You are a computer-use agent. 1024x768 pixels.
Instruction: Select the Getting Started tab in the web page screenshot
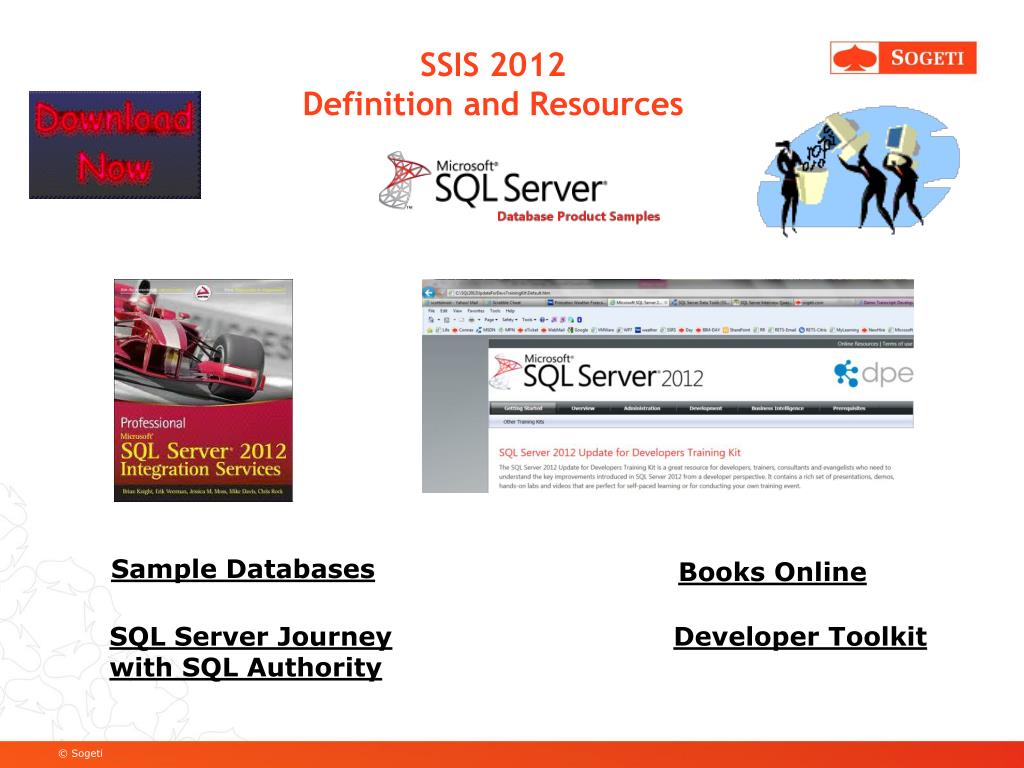pyautogui.click(x=523, y=408)
